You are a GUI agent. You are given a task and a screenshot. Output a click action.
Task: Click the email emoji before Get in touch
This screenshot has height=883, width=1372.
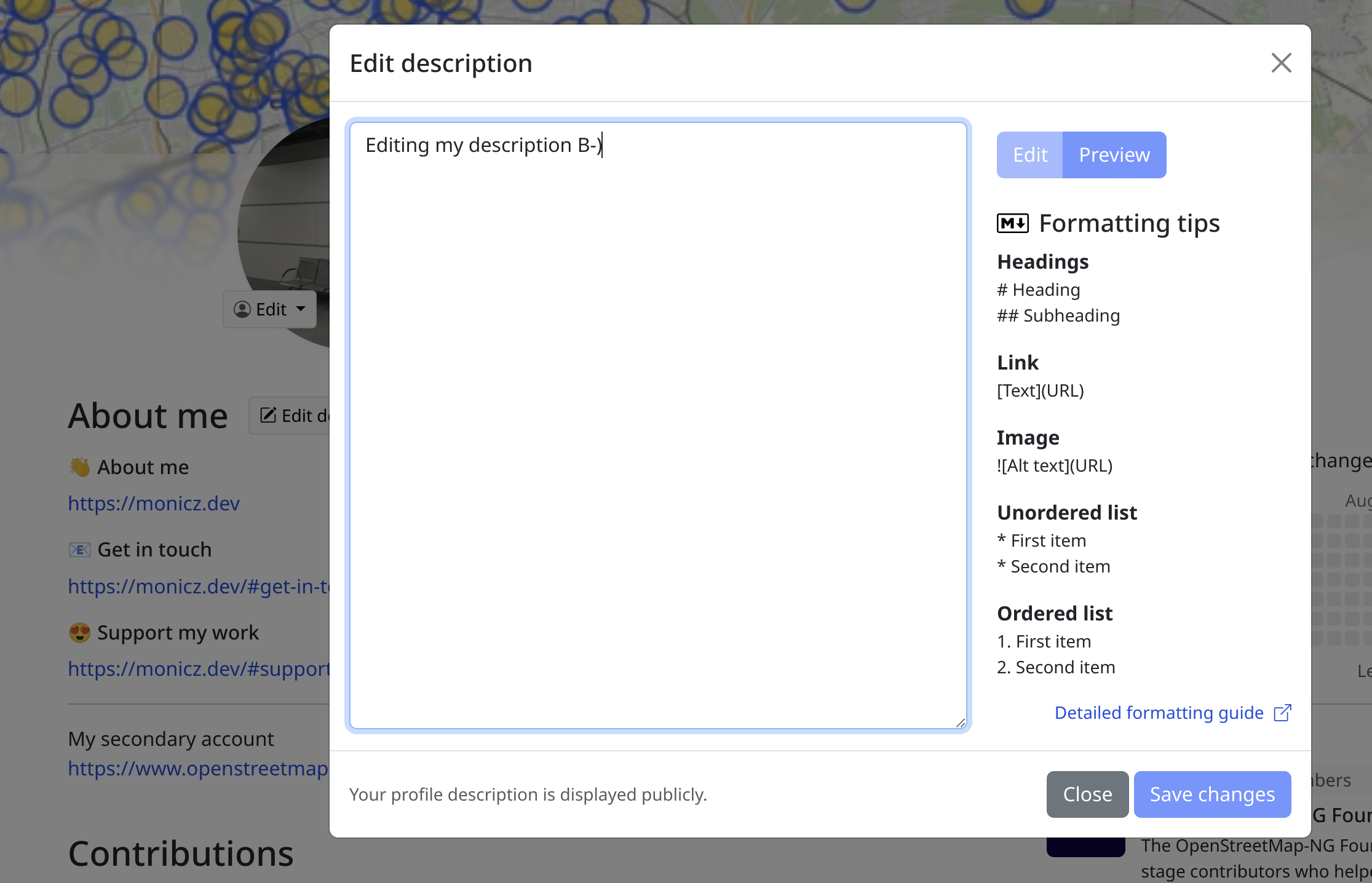80,549
